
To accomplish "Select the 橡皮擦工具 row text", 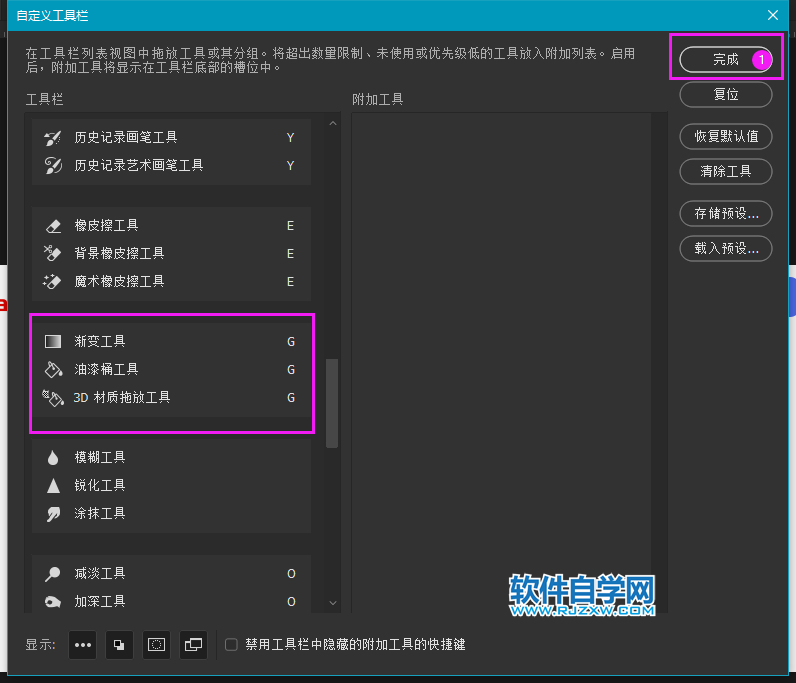I will pos(106,225).
